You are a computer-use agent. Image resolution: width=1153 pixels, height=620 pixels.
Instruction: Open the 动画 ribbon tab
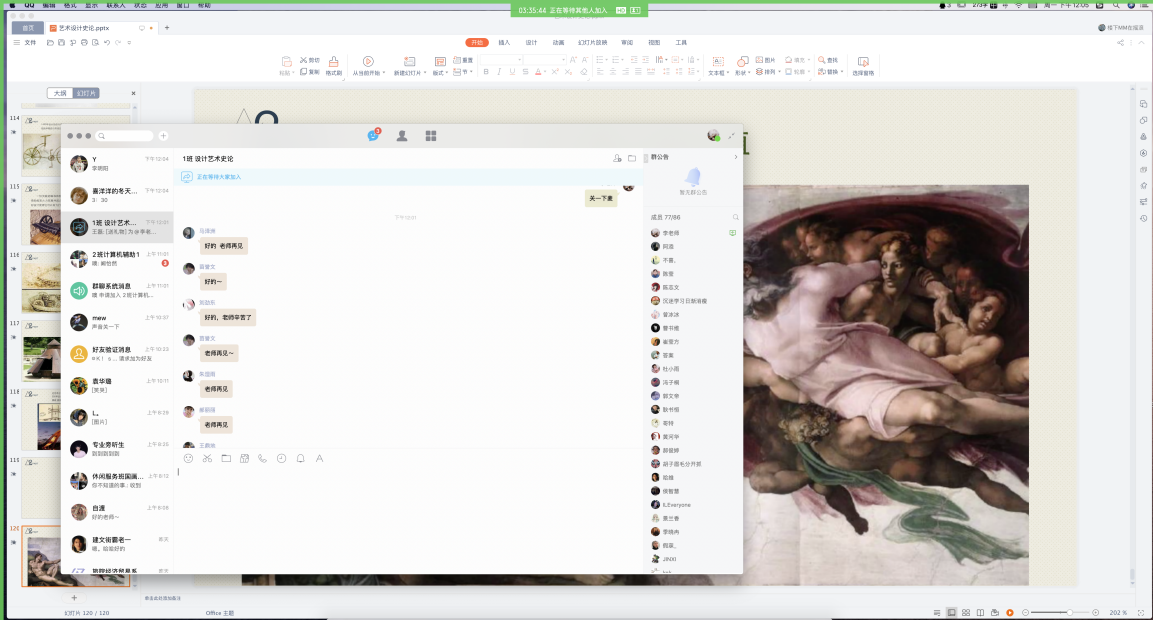[x=558, y=43]
